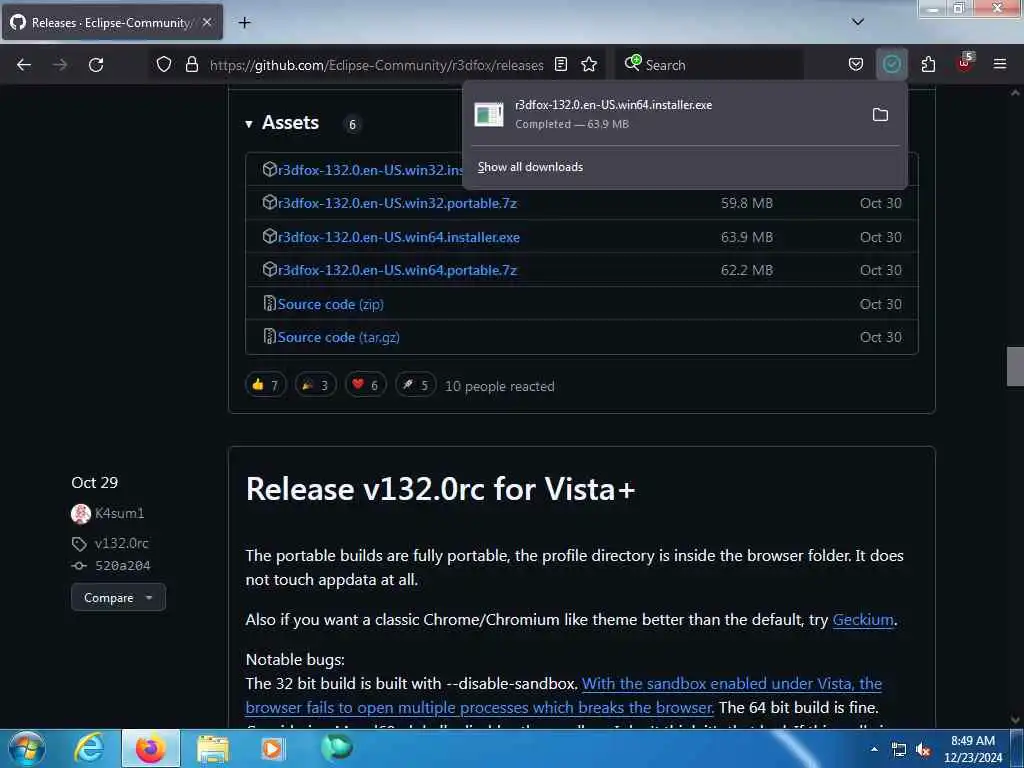The height and width of the screenshot is (768, 1024).
Task: Close the Releases · Eclipse-Community tab
Action: click(207, 22)
